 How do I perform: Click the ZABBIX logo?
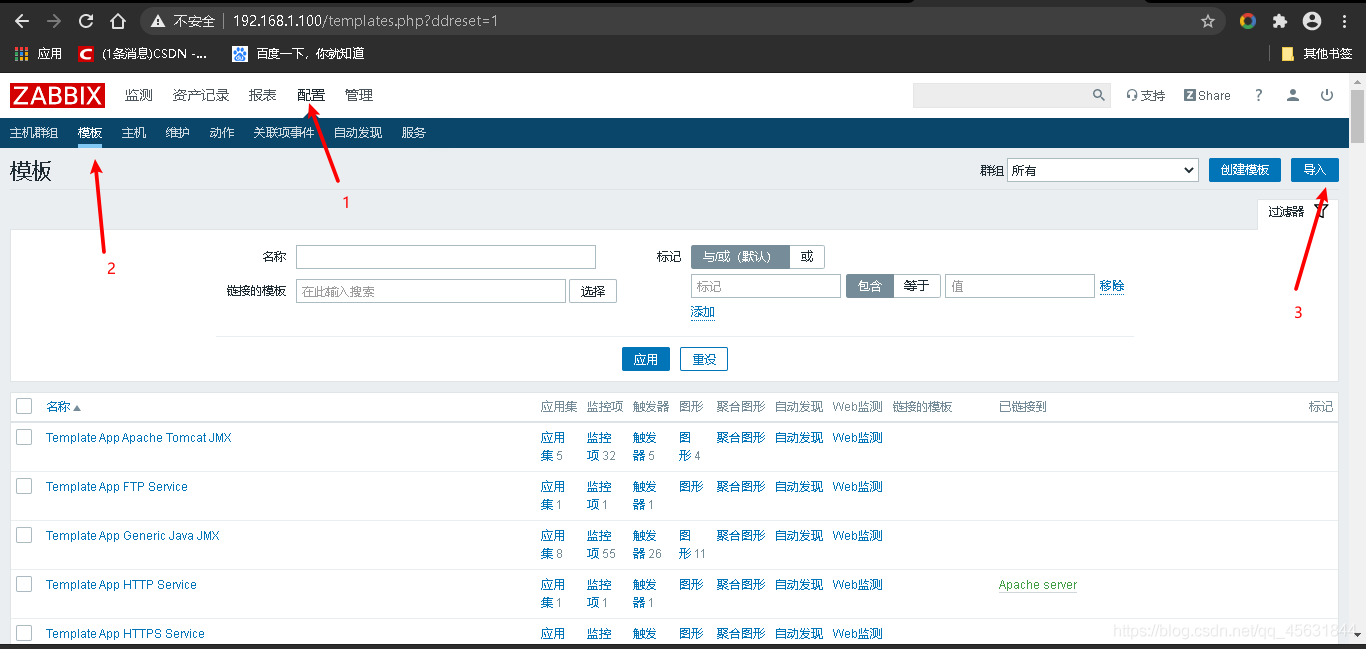coord(58,95)
